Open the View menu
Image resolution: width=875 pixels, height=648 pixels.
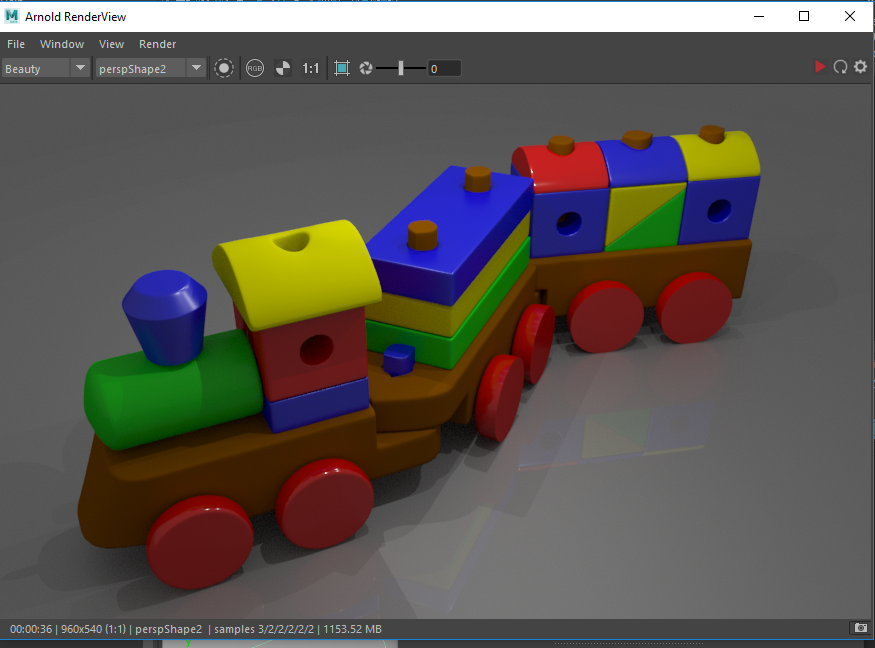(x=112, y=44)
